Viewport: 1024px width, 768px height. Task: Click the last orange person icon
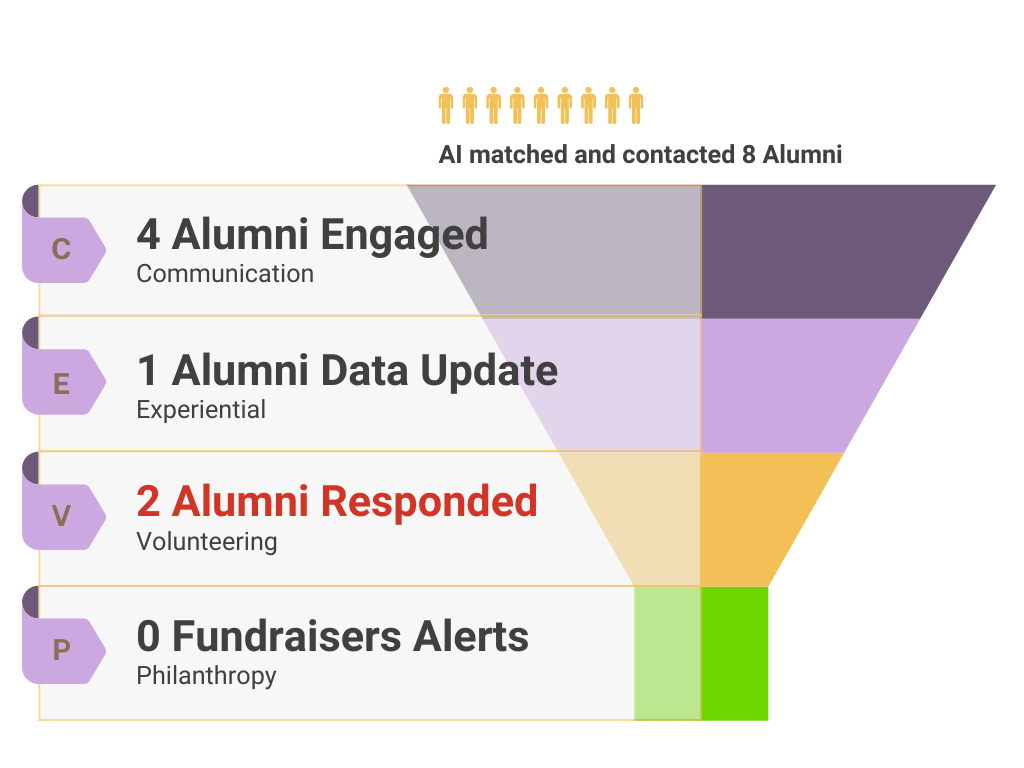[636, 105]
